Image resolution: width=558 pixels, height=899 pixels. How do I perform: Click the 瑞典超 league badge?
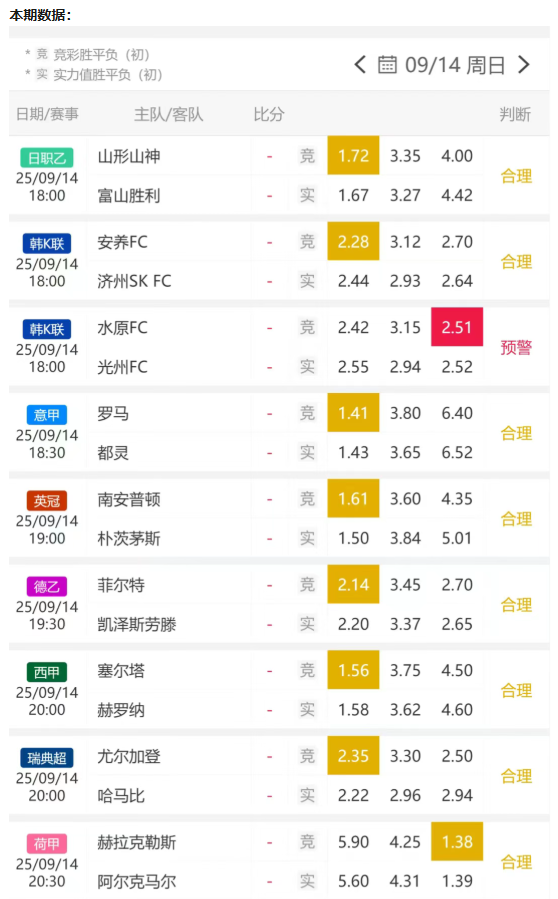click(46, 757)
